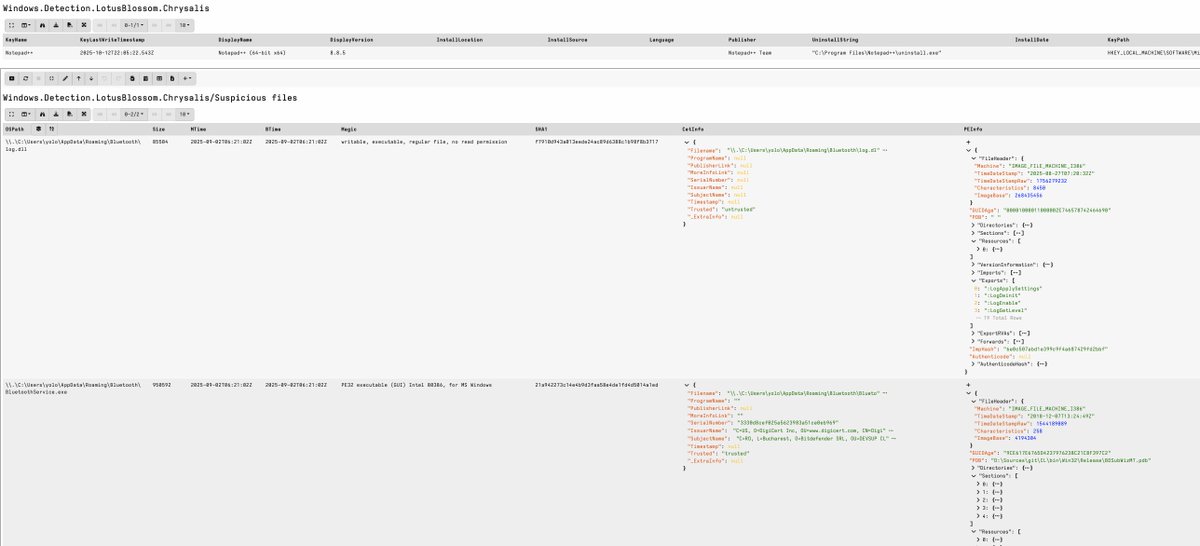Click export file icon in Suspicious files toolbar

[70, 114]
